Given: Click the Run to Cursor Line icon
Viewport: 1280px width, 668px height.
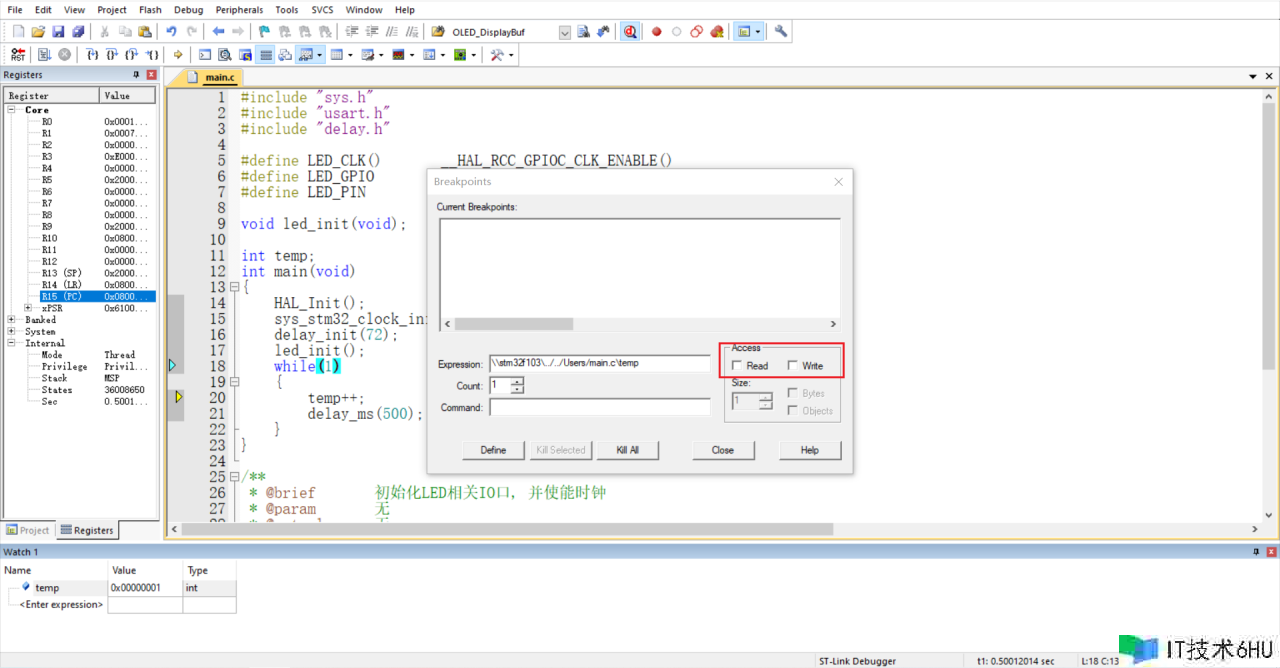Looking at the screenshot, I should [x=153, y=55].
